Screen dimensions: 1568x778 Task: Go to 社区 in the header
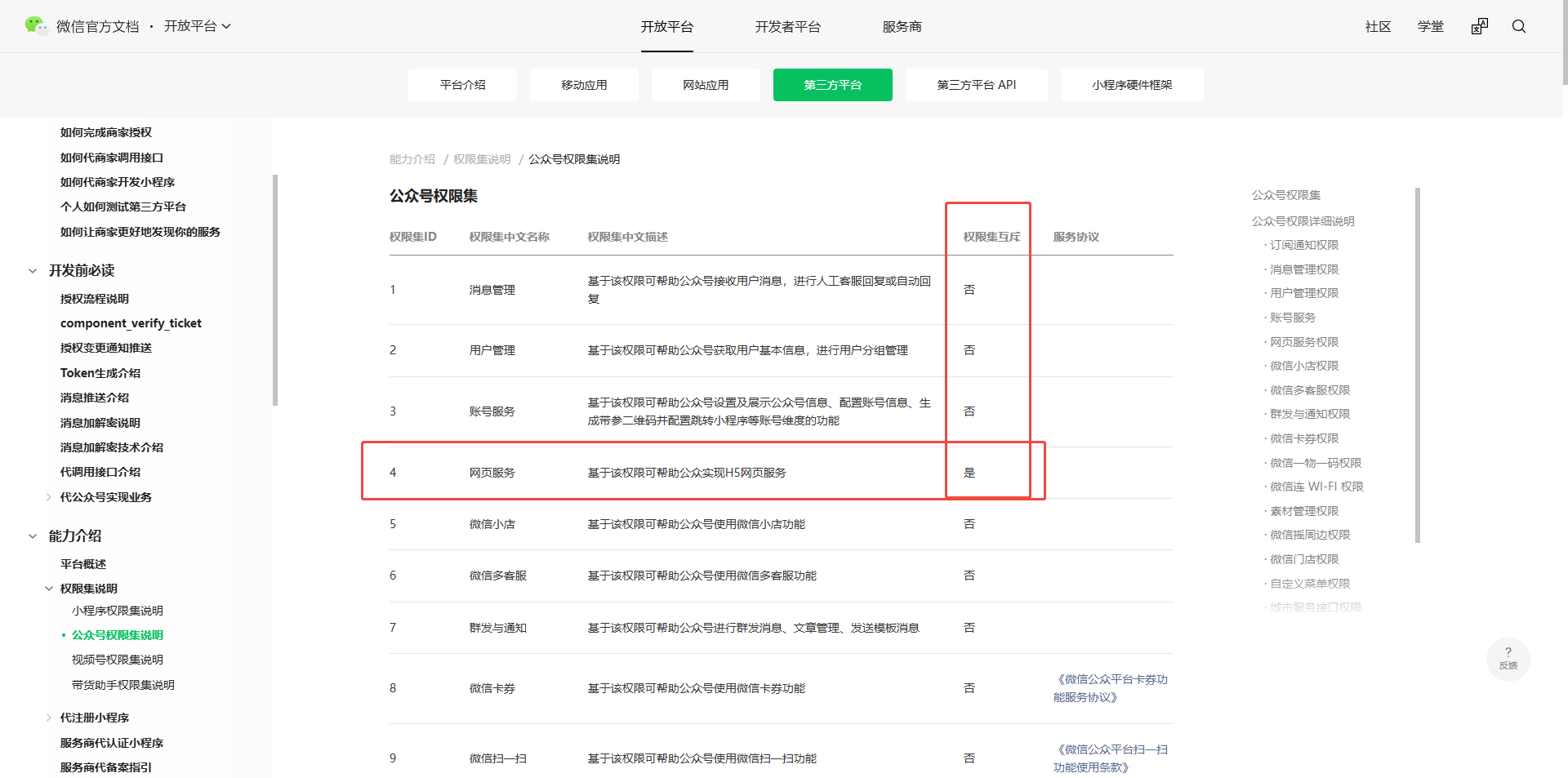[x=1379, y=27]
